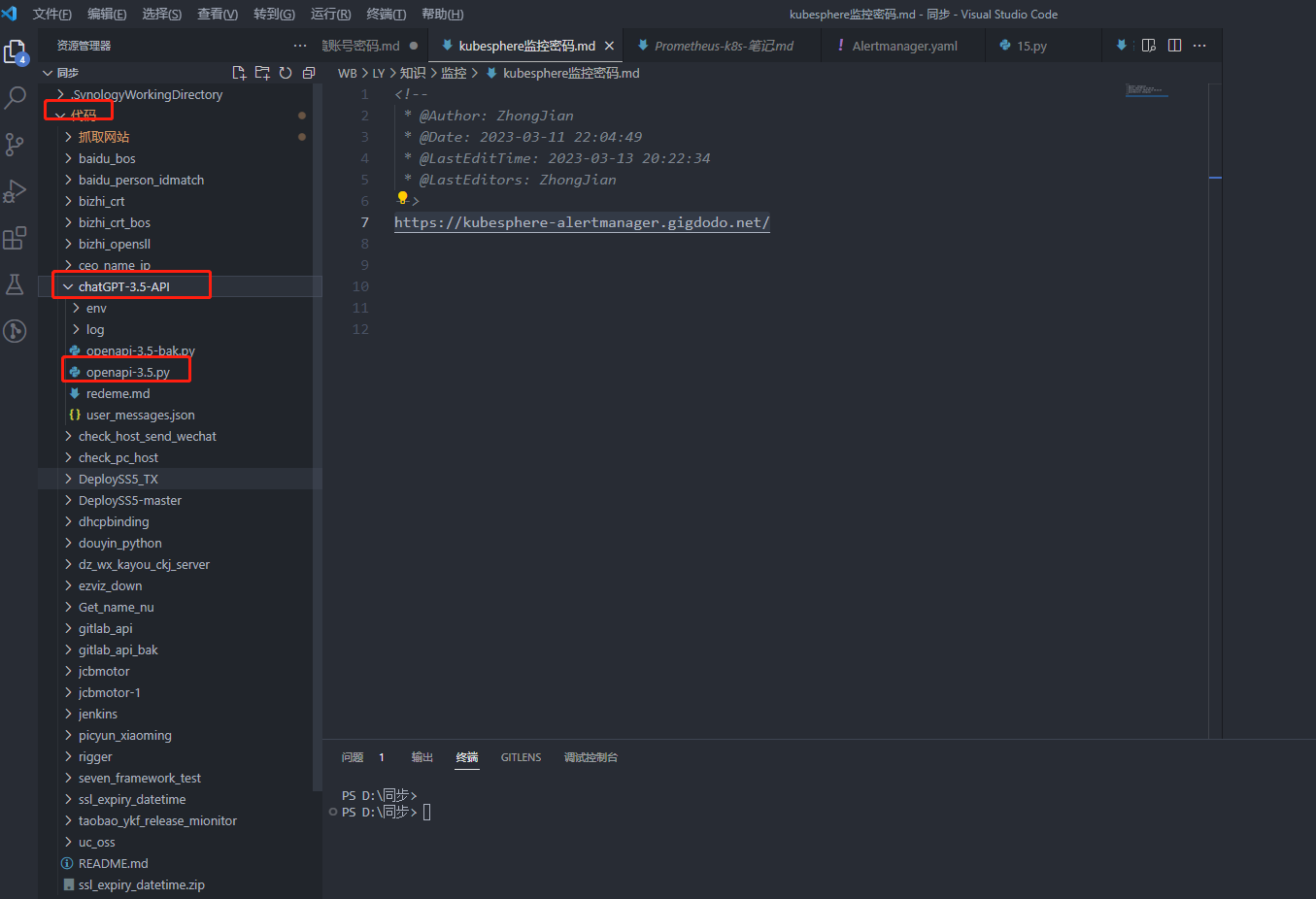Screen dimensions: 1316x899
Task: Switch to the 15.py editor tab
Action: pyautogui.click(x=1029, y=46)
